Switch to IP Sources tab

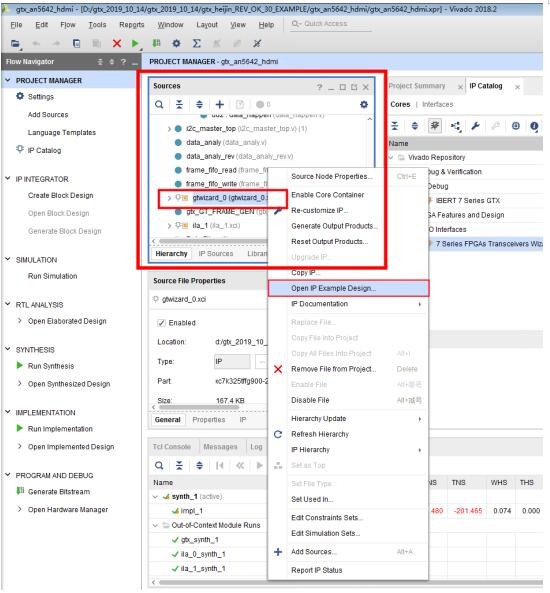click(216, 254)
